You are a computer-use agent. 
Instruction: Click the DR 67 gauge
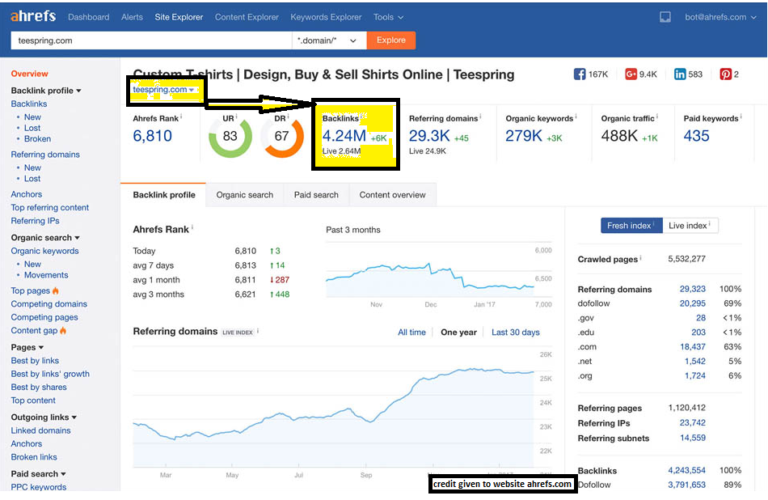282,137
